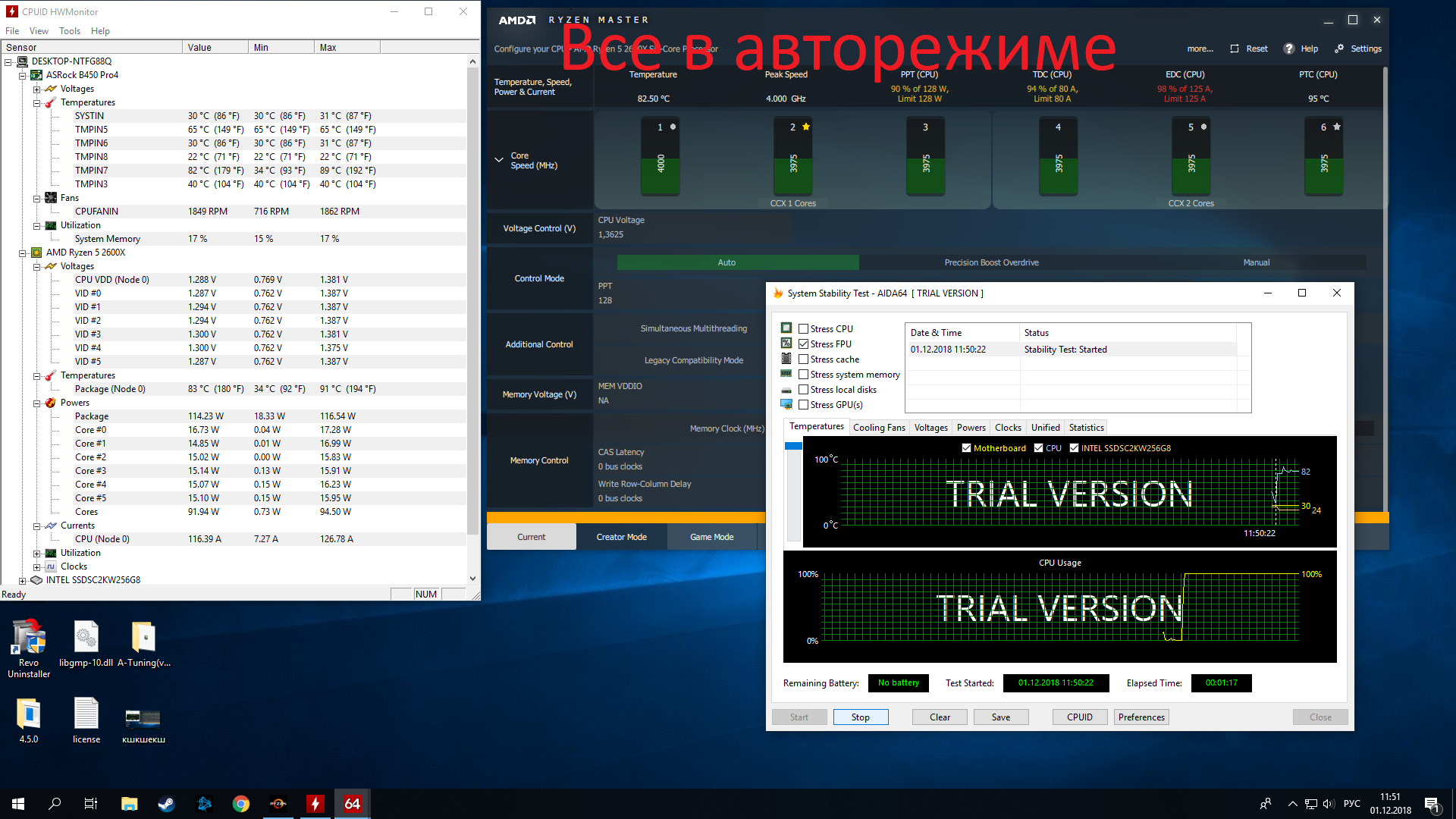Expand the Clocks node in HWMonitor
Screen dimensions: 1456x819
click(x=36, y=566)
